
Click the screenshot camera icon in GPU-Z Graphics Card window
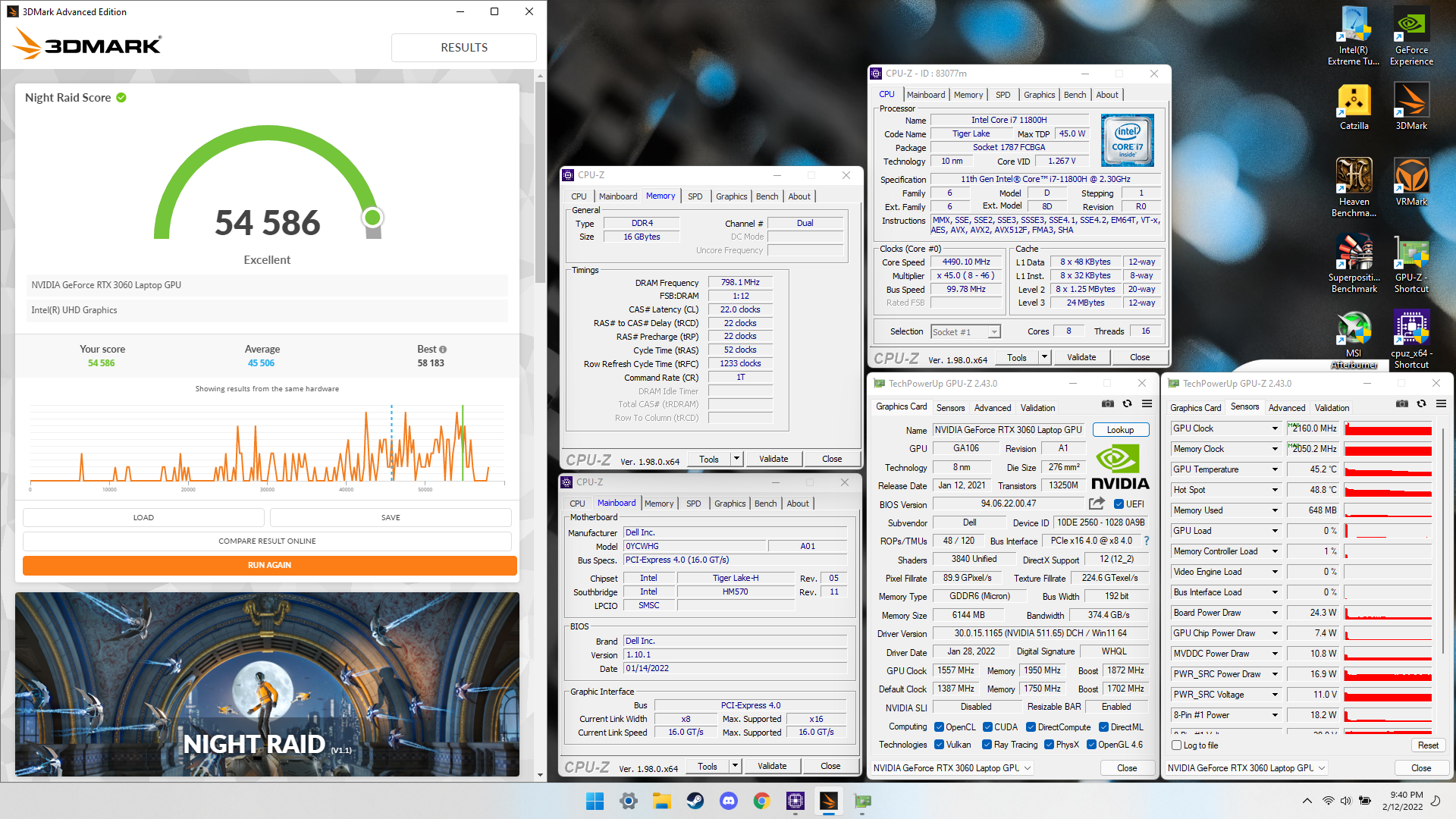tap(1108, 403)
